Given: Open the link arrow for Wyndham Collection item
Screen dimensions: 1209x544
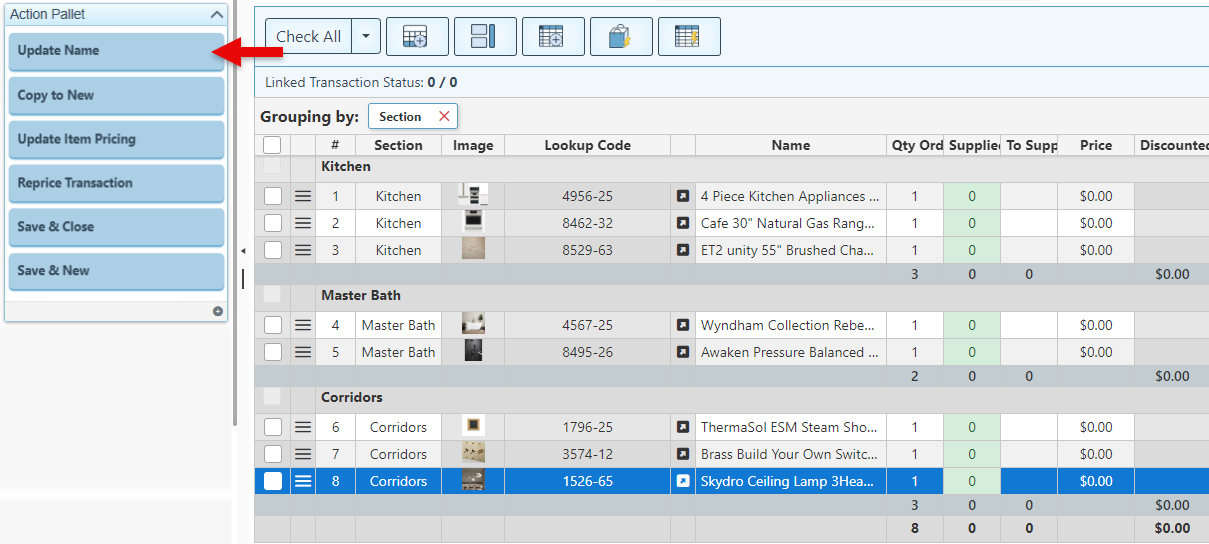Looking at the screenshot, I should click(x=683, y=325).
